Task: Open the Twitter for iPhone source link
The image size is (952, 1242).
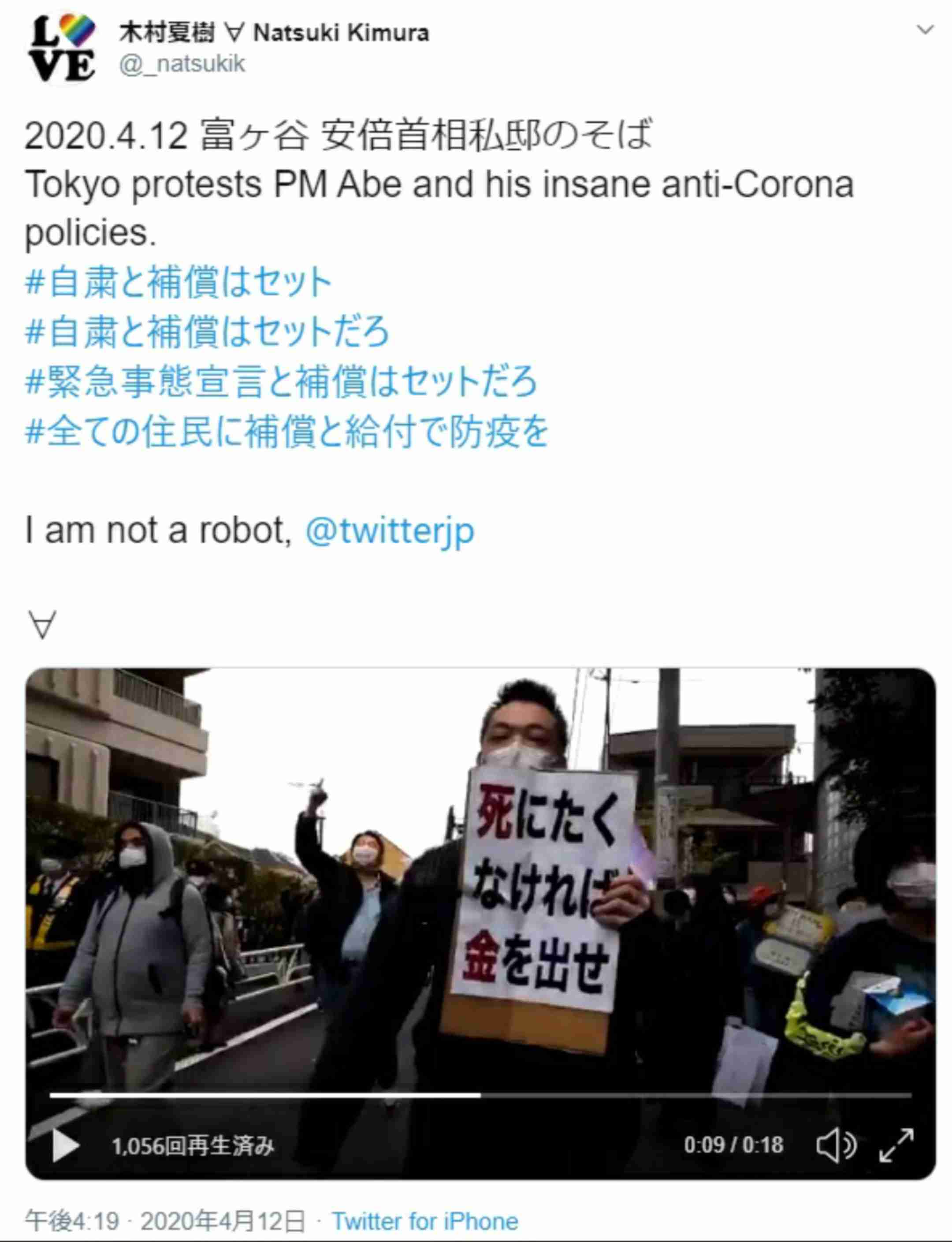Action: point(425,1221)
